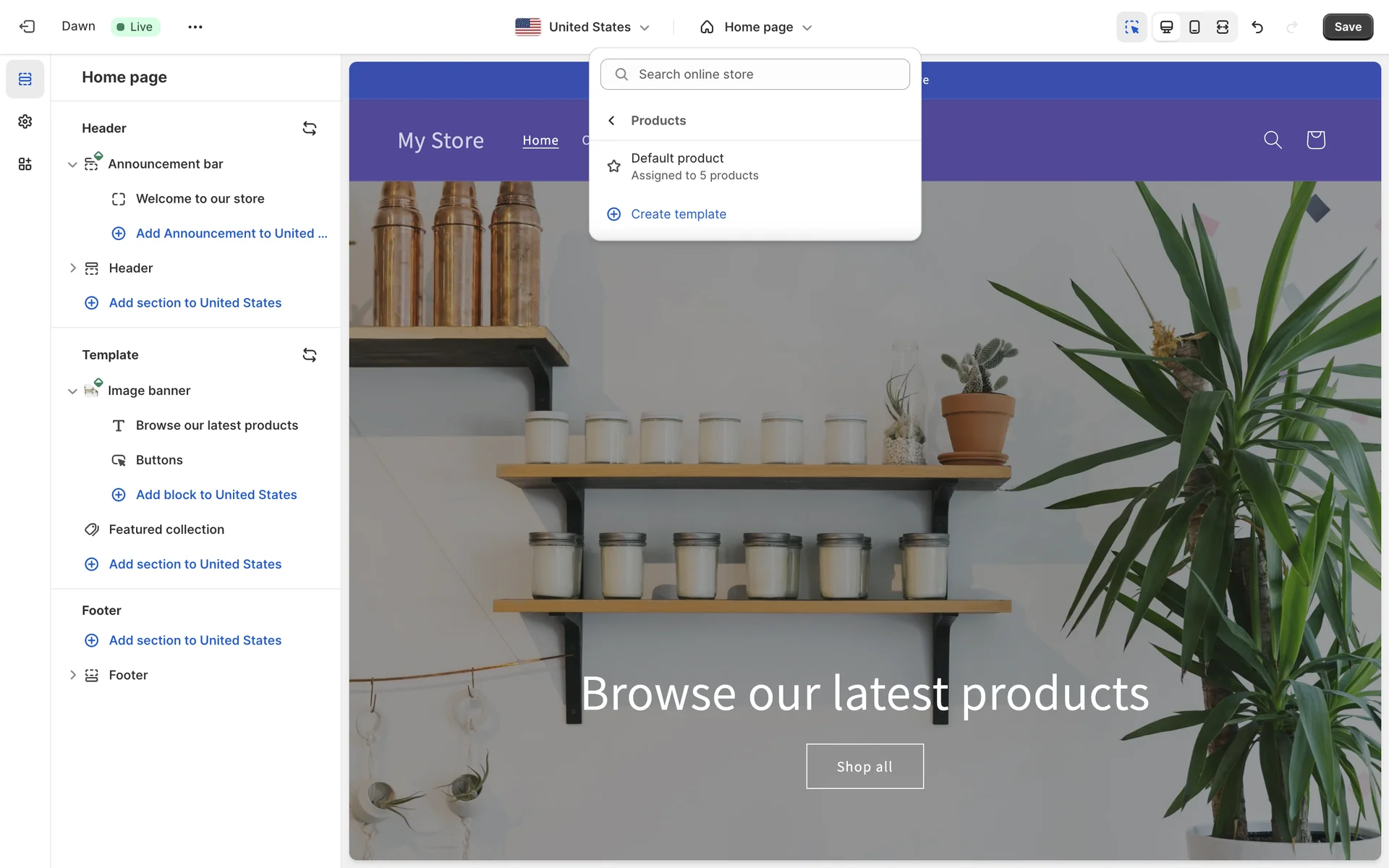The width and height of the screenshot is (1389, 868).
Task: Switch to mobile preview icon
Action: click(x=1194, y=27)
